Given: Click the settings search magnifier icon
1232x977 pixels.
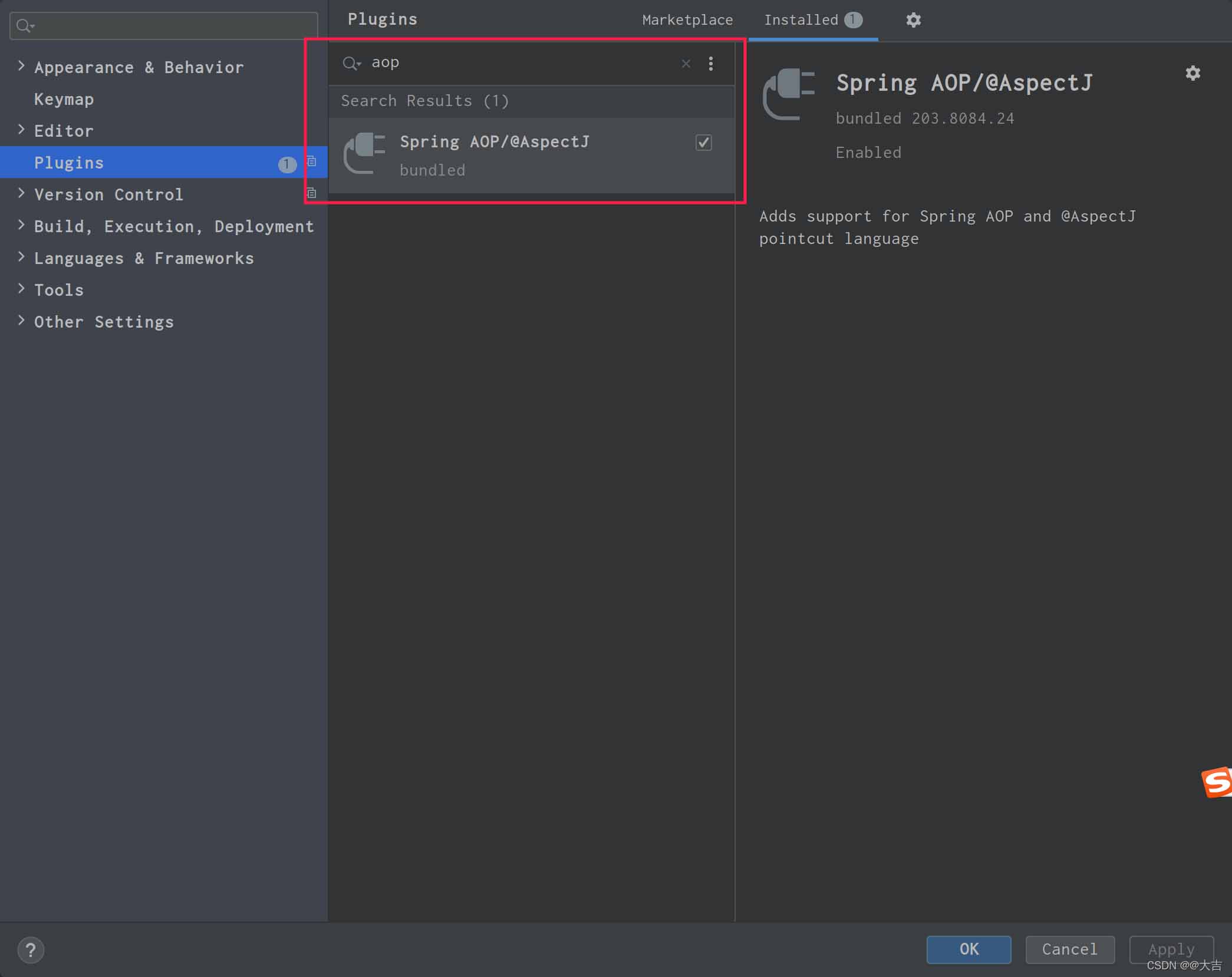Looking at the screenshot, I should [25, 26].
